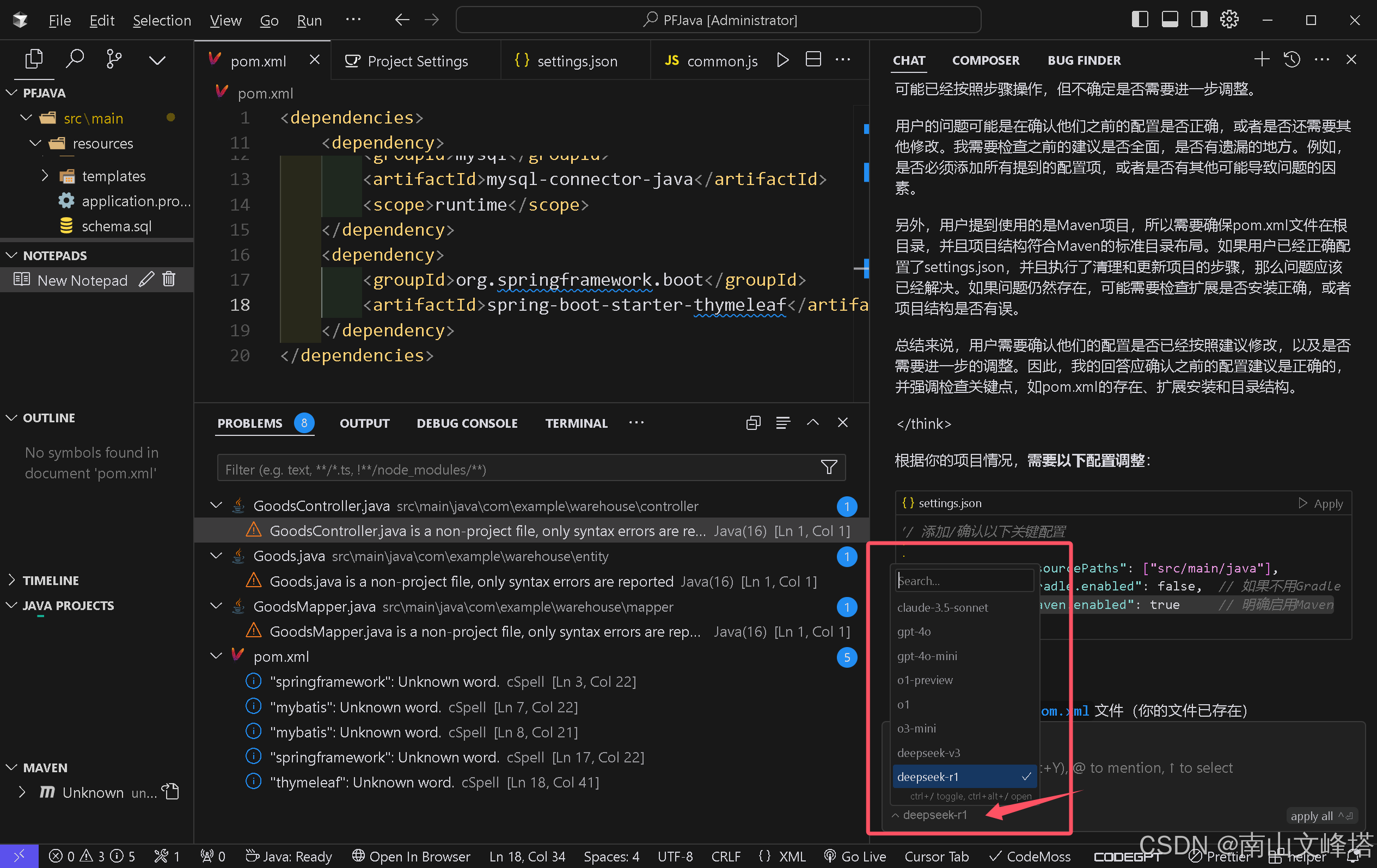Toggle the bottom panel layout icon
Image resolution: width=1377 pixels, height=868 pixels.
[x=1170, y=20]
